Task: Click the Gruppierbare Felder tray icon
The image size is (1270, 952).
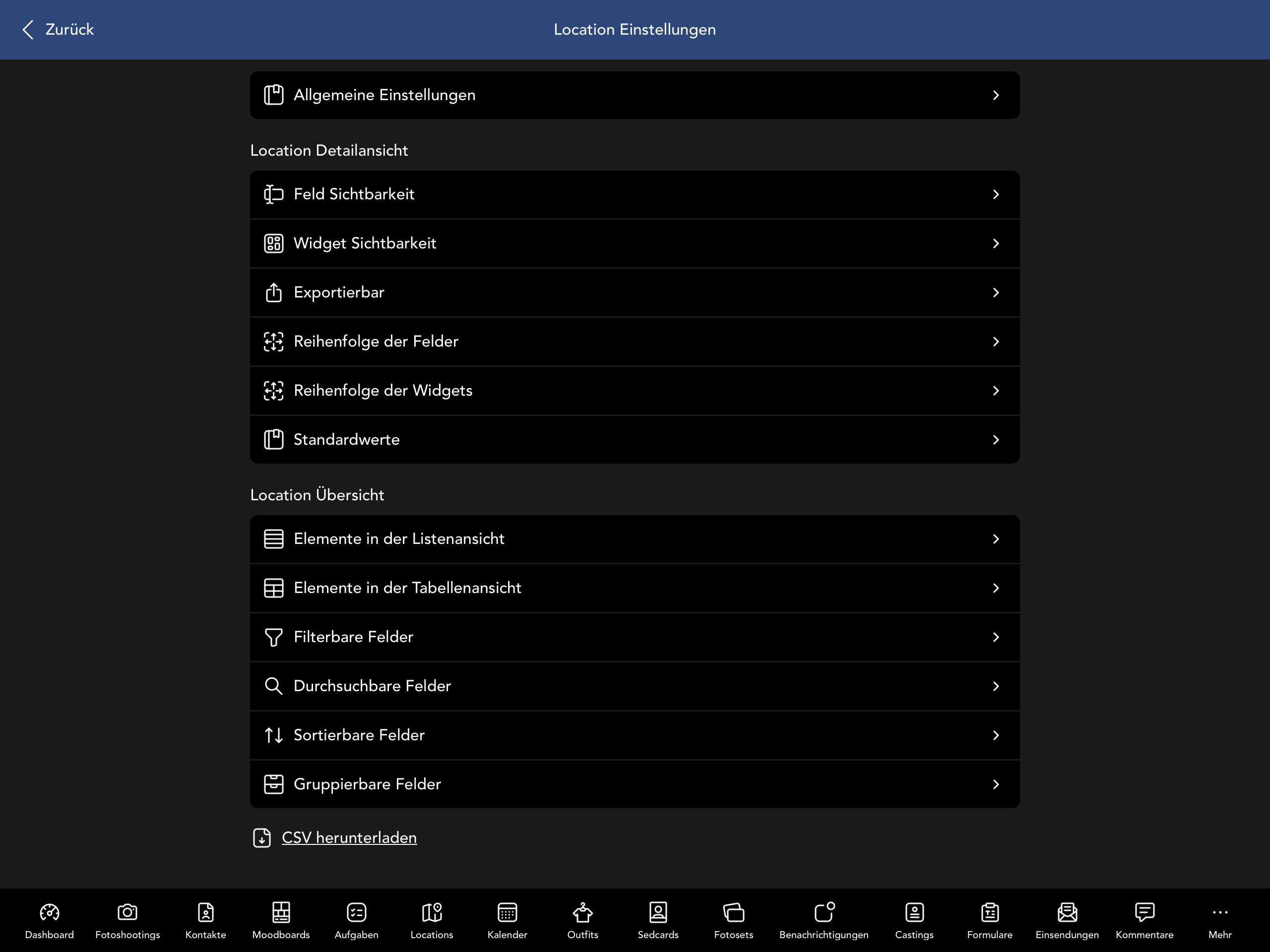Action: click(x=273, y=784)
